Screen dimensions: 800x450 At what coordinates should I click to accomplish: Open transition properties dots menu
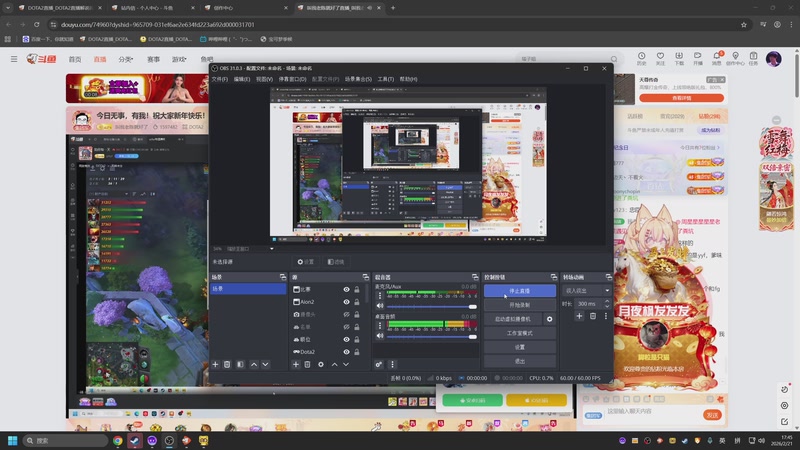coord(606,316)
